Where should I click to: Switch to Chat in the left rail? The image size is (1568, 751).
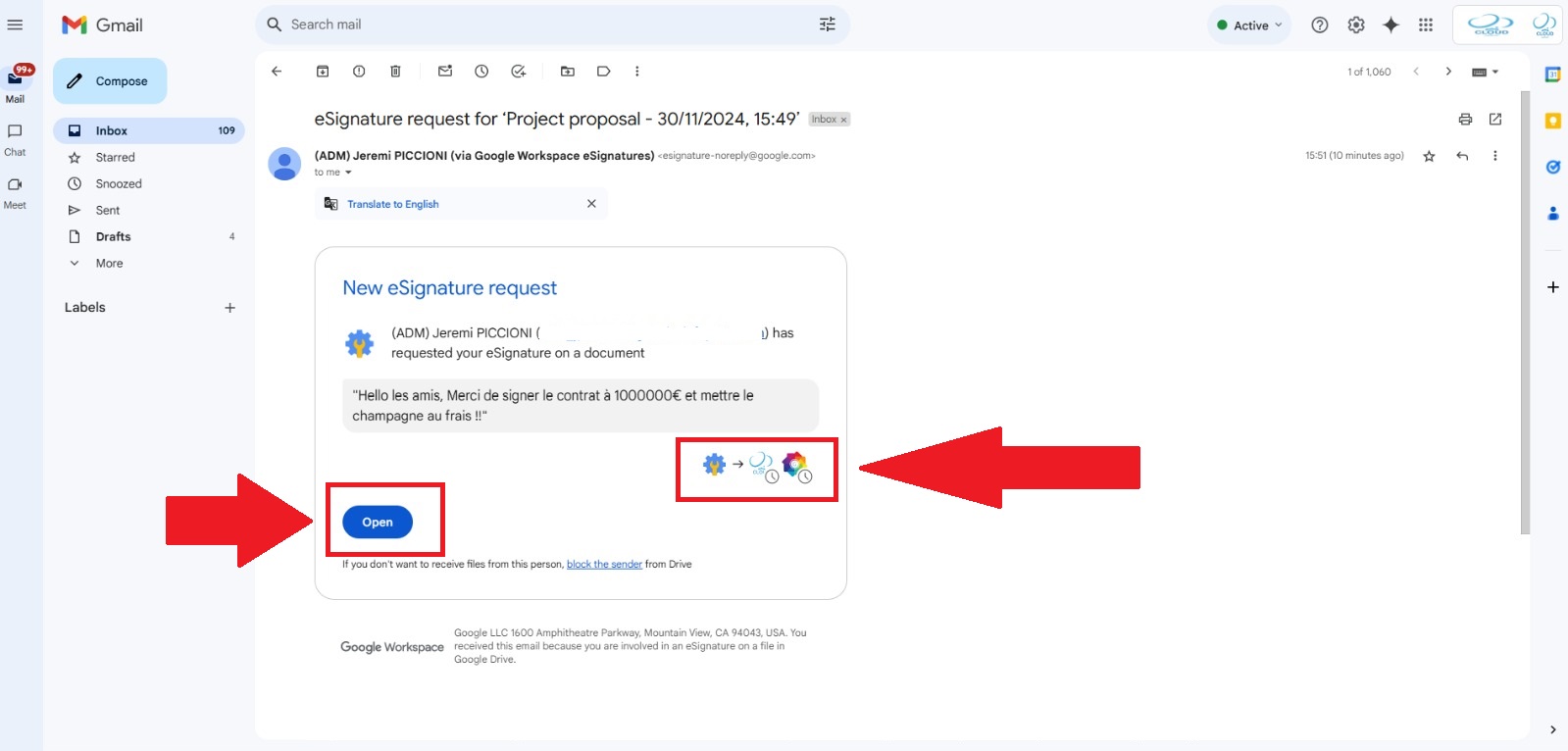(15, 139)
